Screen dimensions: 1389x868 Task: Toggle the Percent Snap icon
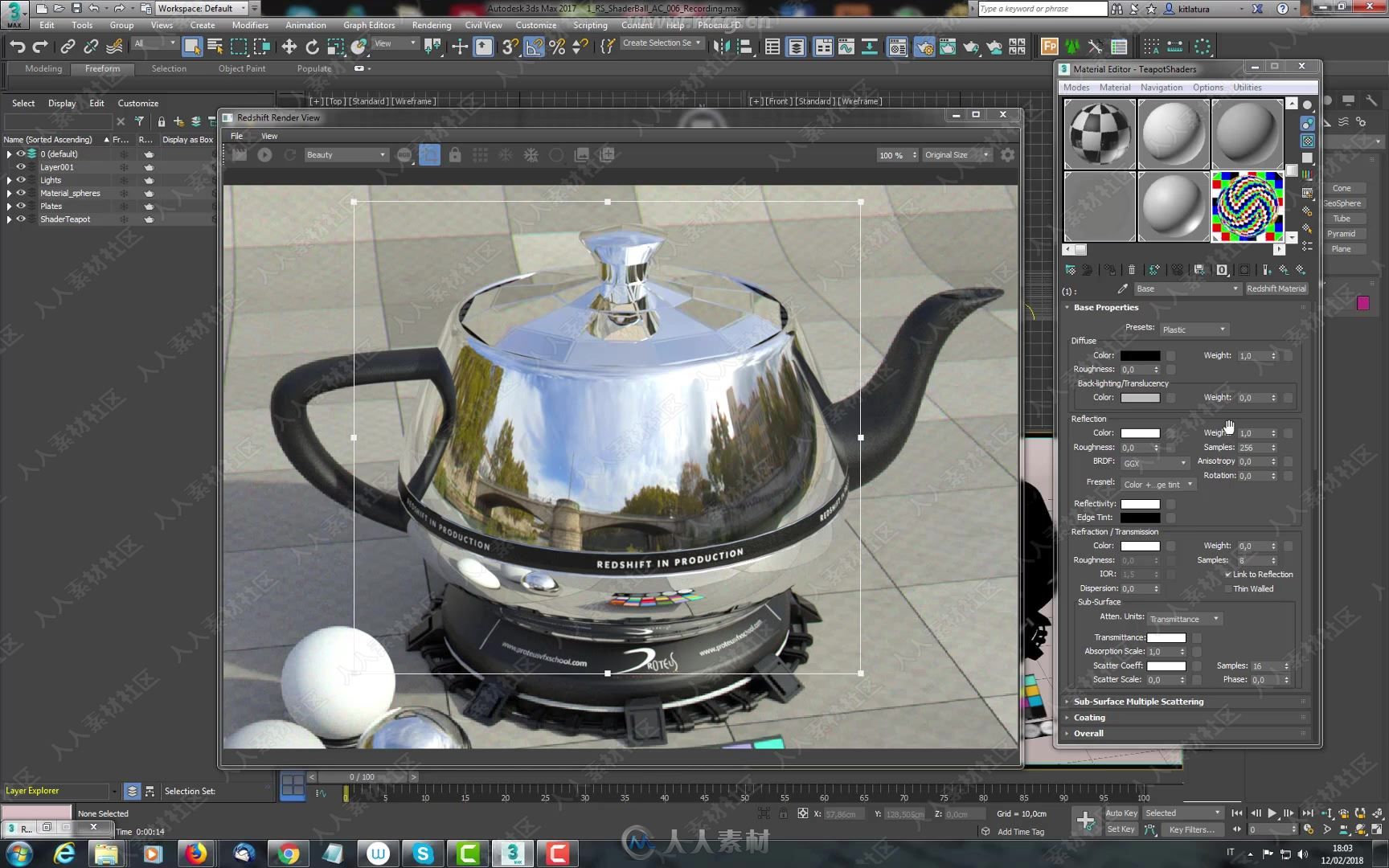pyautogui.click(x=557, y=47)
